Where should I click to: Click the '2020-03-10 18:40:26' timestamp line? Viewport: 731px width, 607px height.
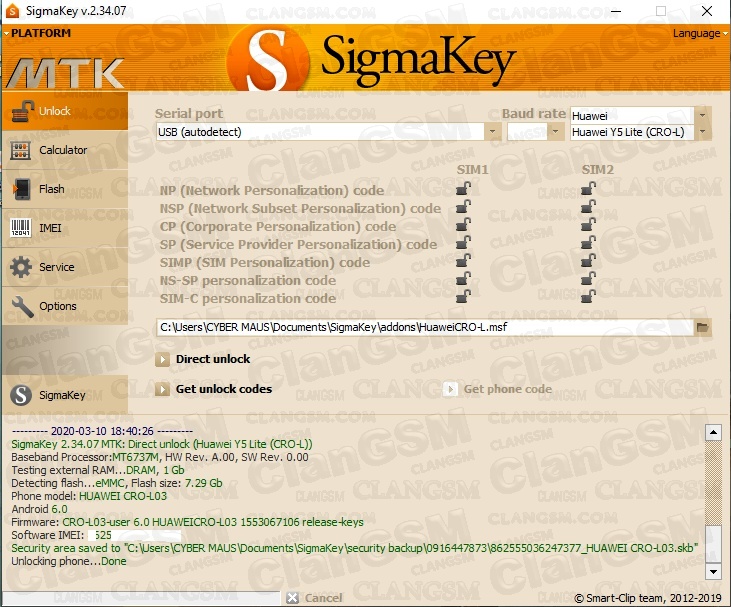pos(102,431)
